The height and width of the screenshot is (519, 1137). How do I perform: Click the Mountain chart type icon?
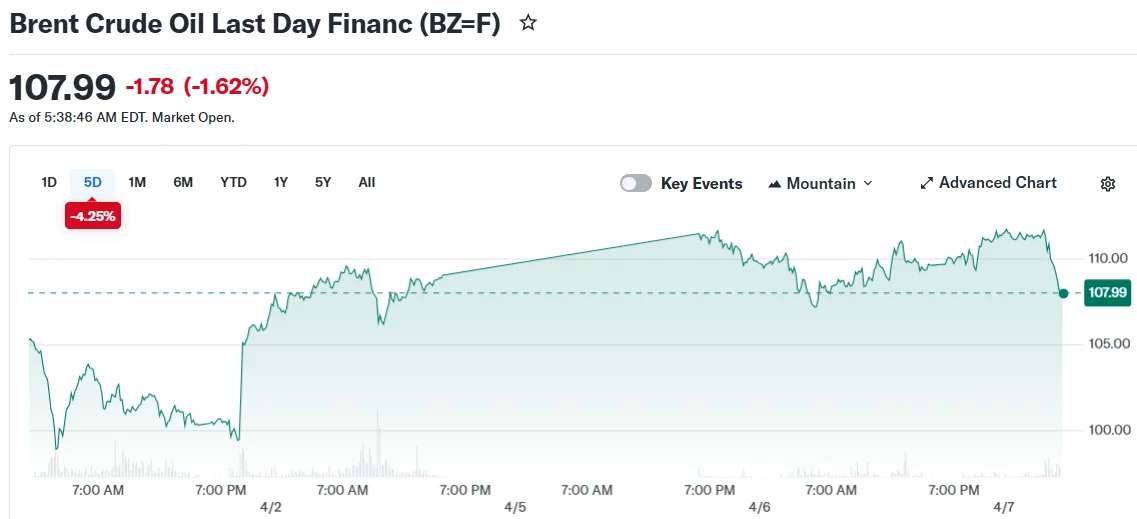point(775,184)
